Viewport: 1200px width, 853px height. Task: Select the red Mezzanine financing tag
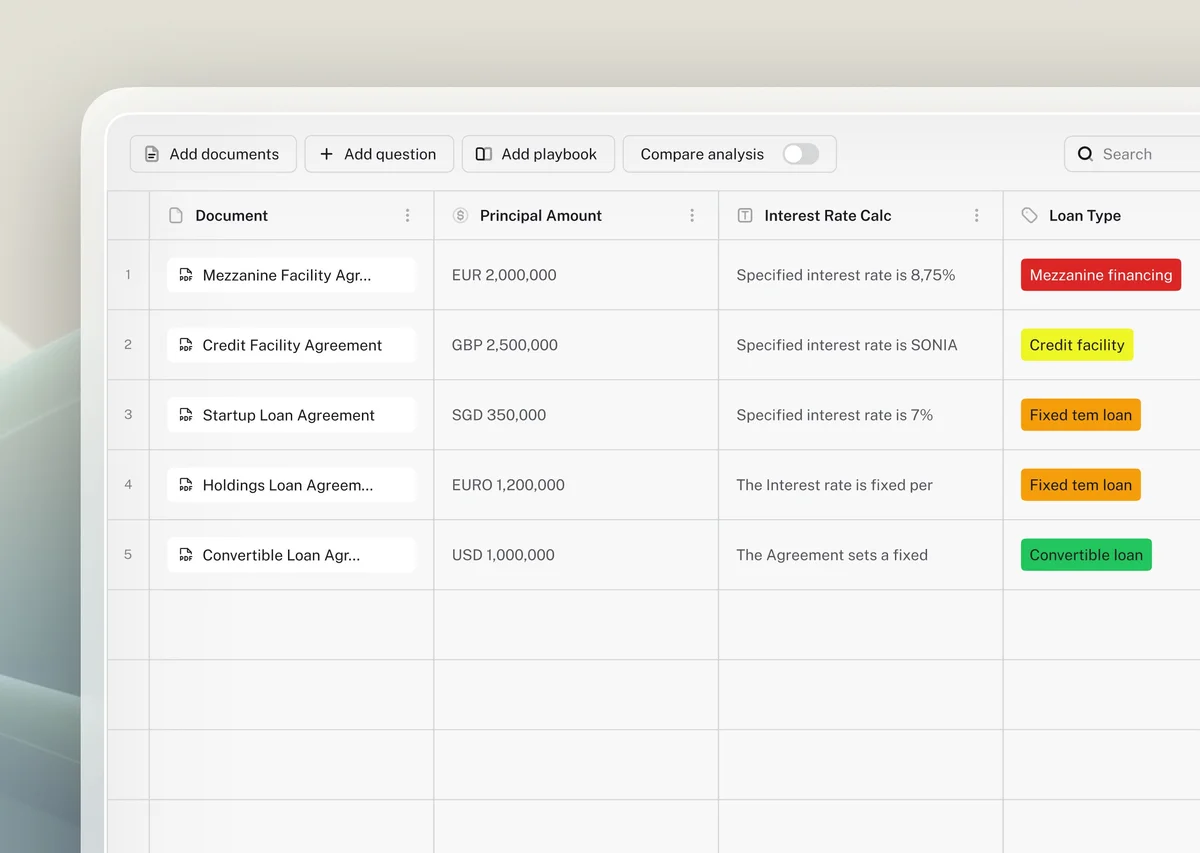click(x=1100, y=274)
